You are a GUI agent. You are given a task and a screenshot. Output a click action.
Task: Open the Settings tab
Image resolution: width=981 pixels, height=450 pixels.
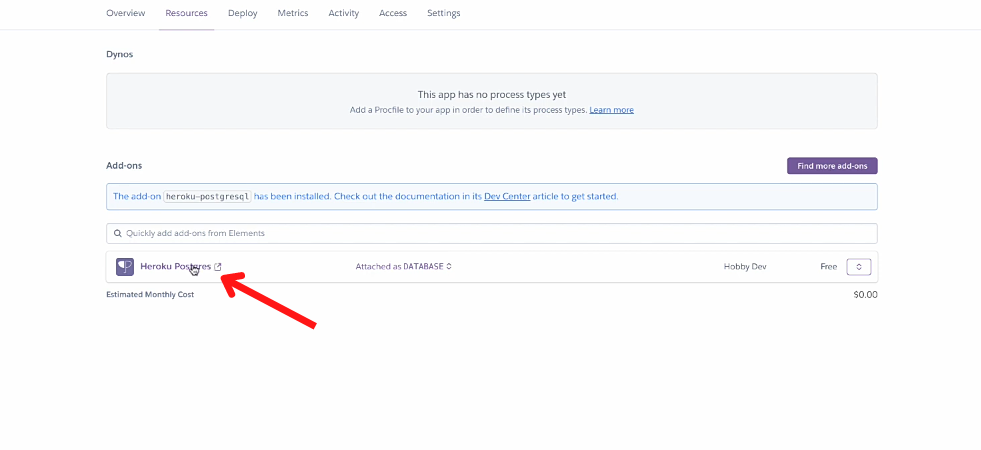444,13
